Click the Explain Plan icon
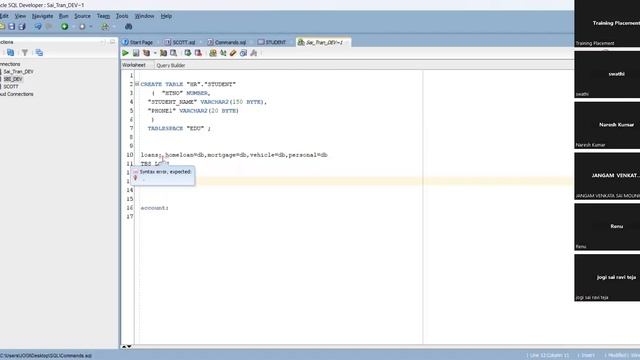The image size is (640, 360). pyautogui.click(x=146, y=53)
